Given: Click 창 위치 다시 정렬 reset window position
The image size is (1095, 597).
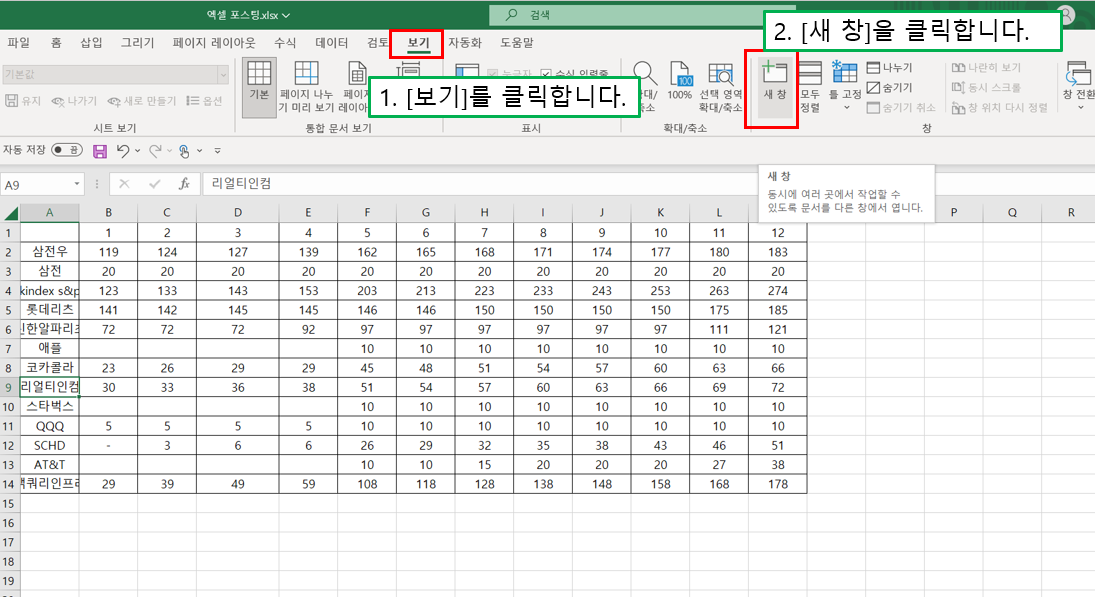Looking at the screenshot, I should pos(1000,108).
